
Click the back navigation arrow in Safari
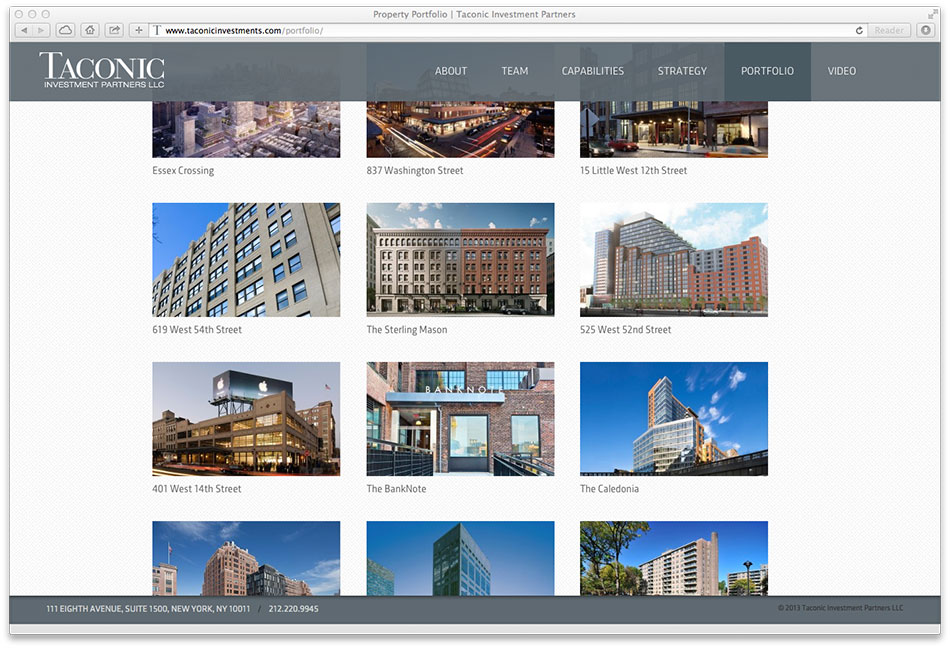(x=24, y=30)
